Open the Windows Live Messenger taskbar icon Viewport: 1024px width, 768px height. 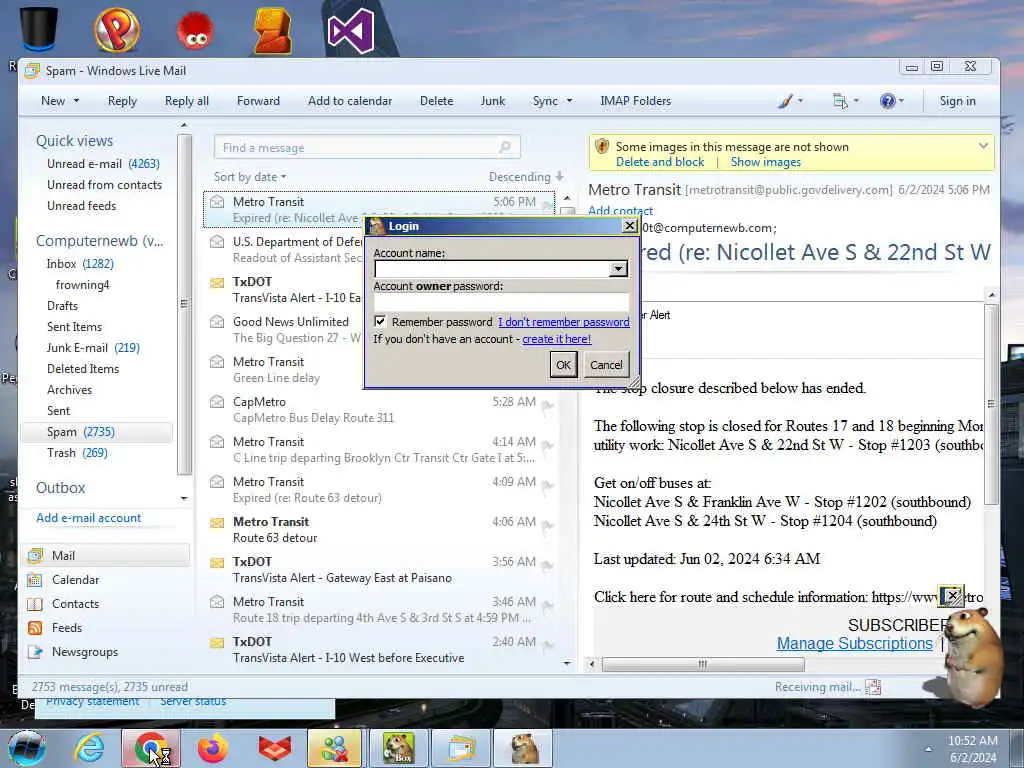pyautogui.click(x=334, y=748)
